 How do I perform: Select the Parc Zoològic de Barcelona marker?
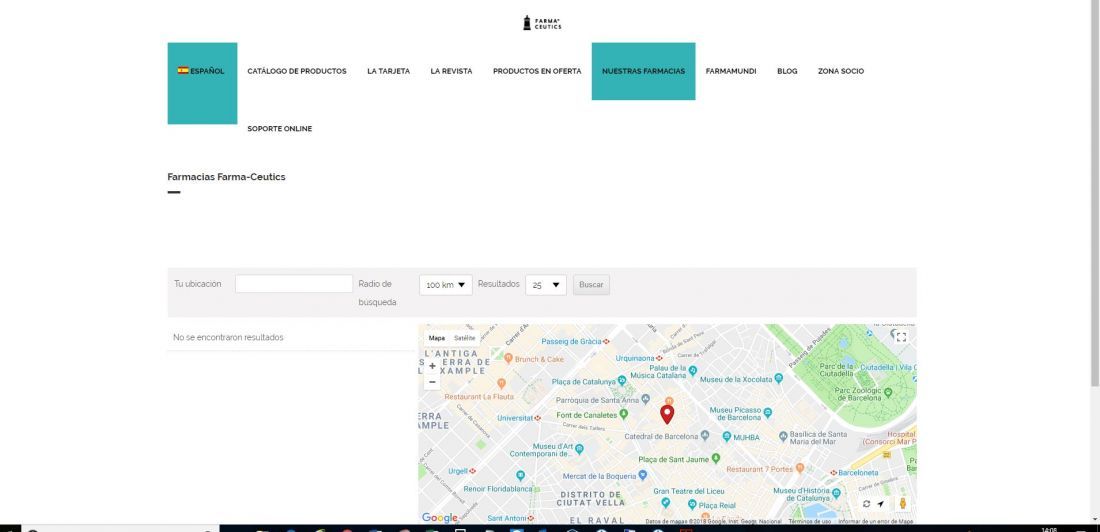(x=888, y=394)
